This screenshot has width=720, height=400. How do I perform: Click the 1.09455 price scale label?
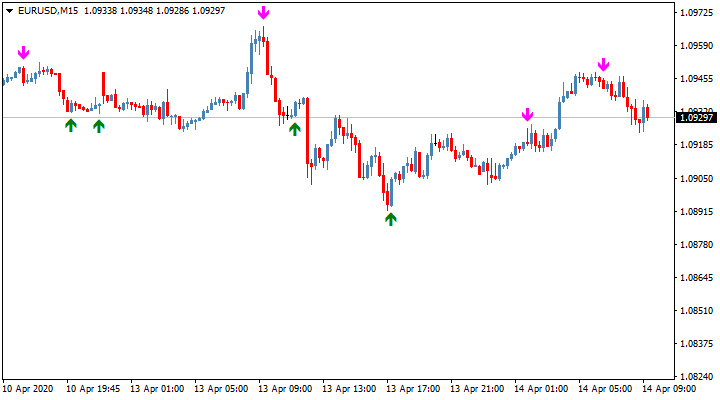[x=696, y=79]
